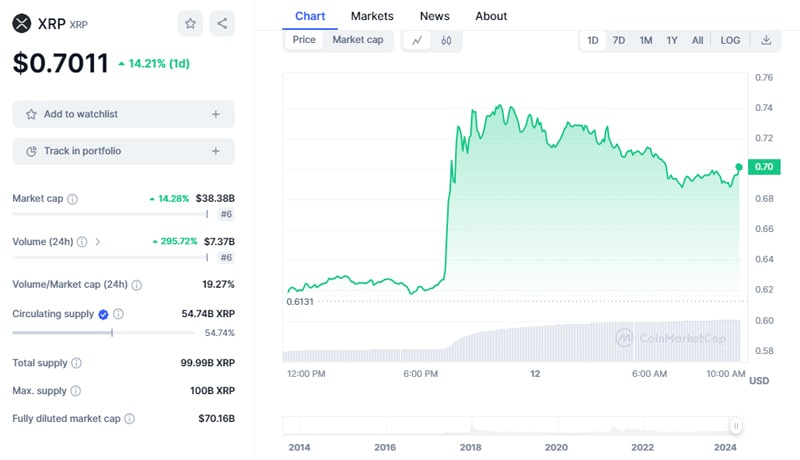Set chart range to All
The image size is (800, 460).
coord(697,40)
